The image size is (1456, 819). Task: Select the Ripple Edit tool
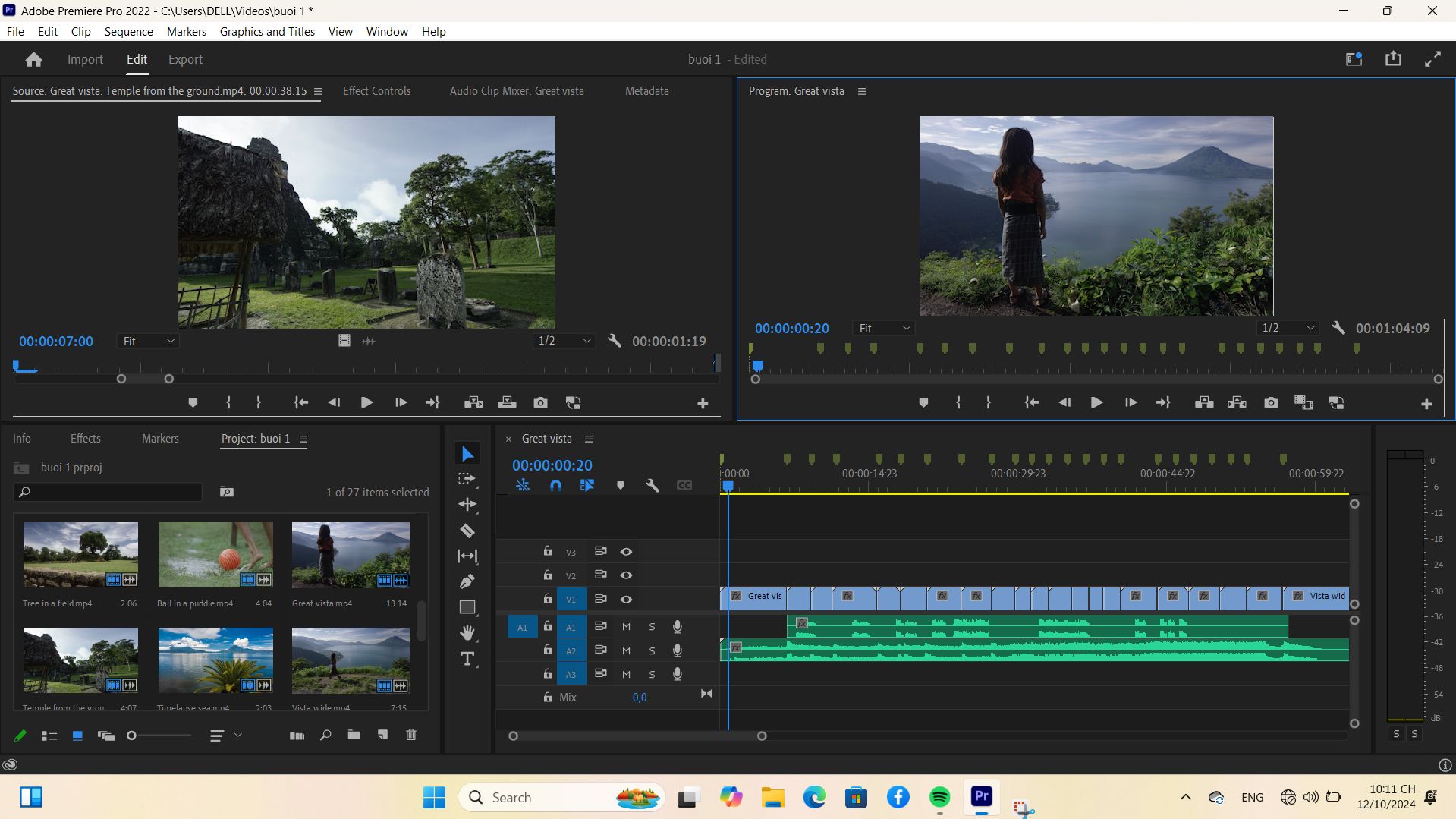tap(467, 504)
